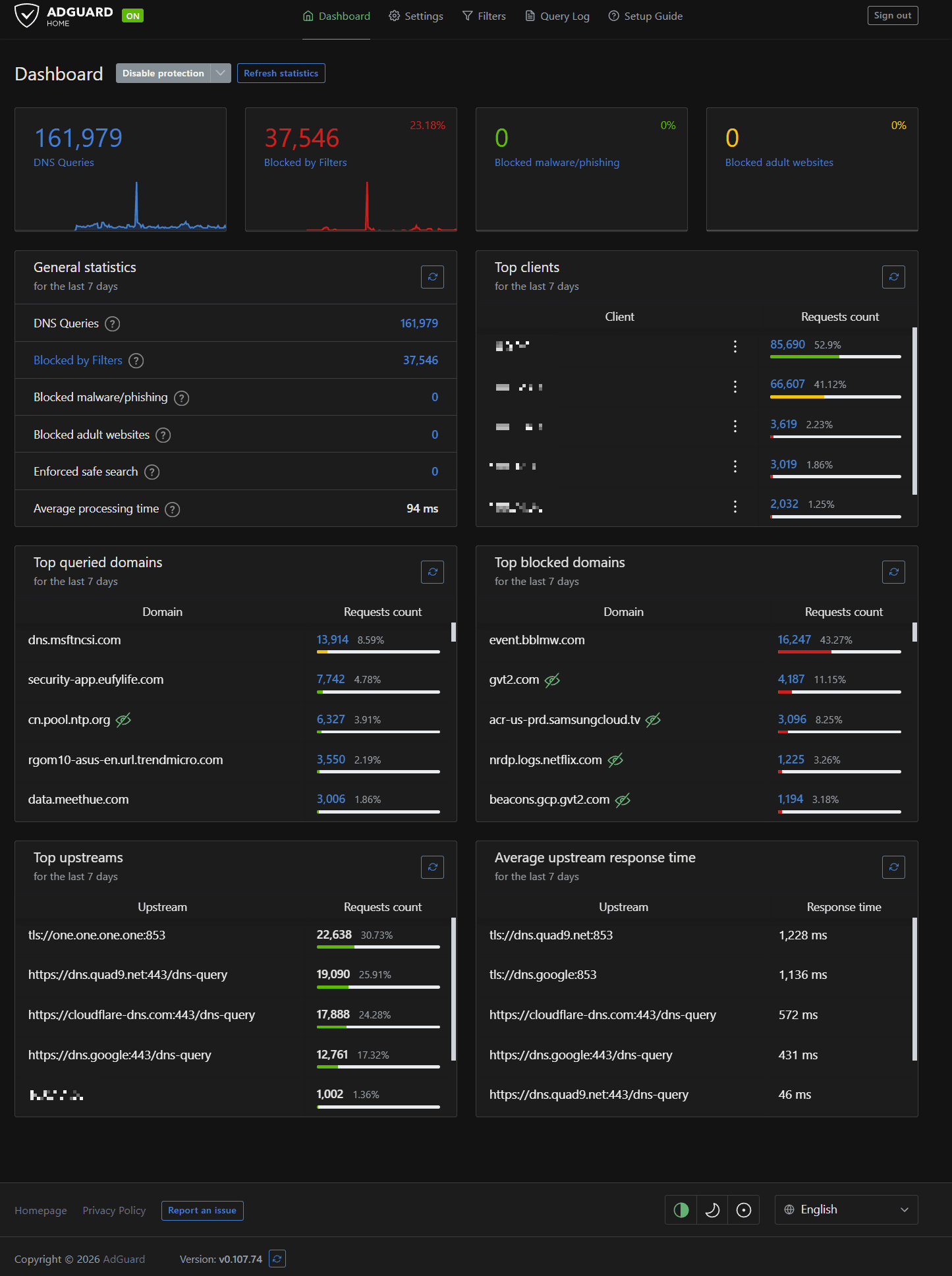
Task: Open the Homepage footer link
Action: click(41, 1211)
